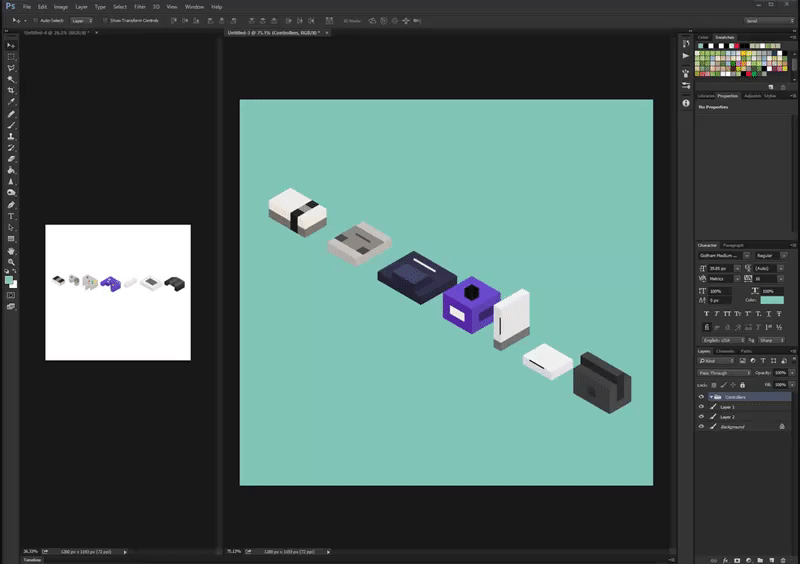
Task: Open the Pass Through blend mode dropdown
Action: point(724,373)
